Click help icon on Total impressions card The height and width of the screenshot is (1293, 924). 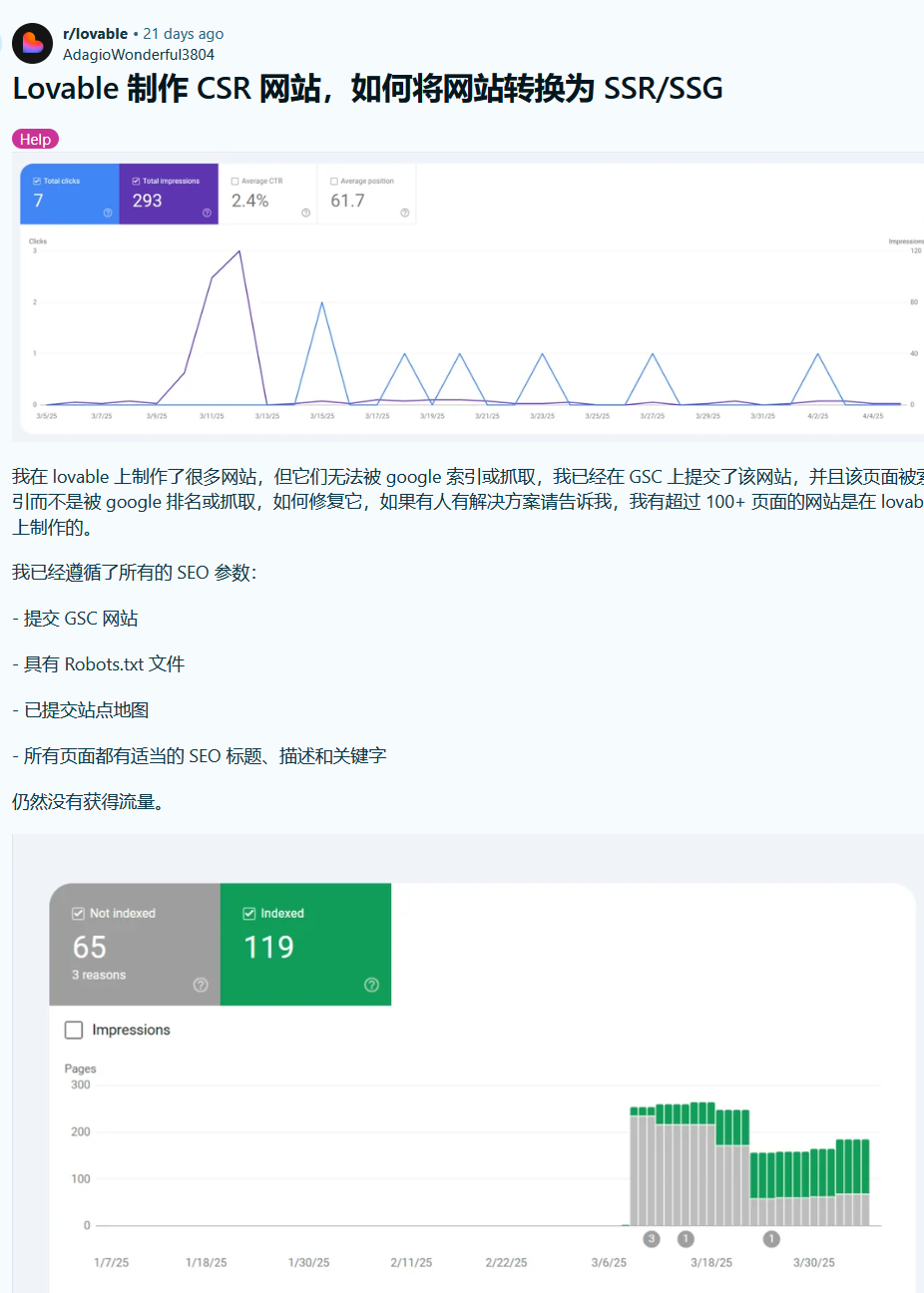pos(207,213)
